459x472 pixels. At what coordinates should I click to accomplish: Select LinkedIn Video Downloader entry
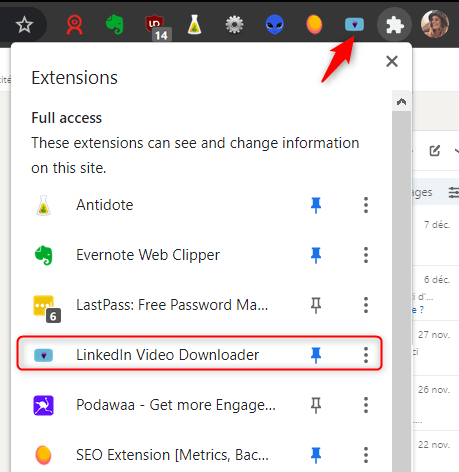point(167,355)
